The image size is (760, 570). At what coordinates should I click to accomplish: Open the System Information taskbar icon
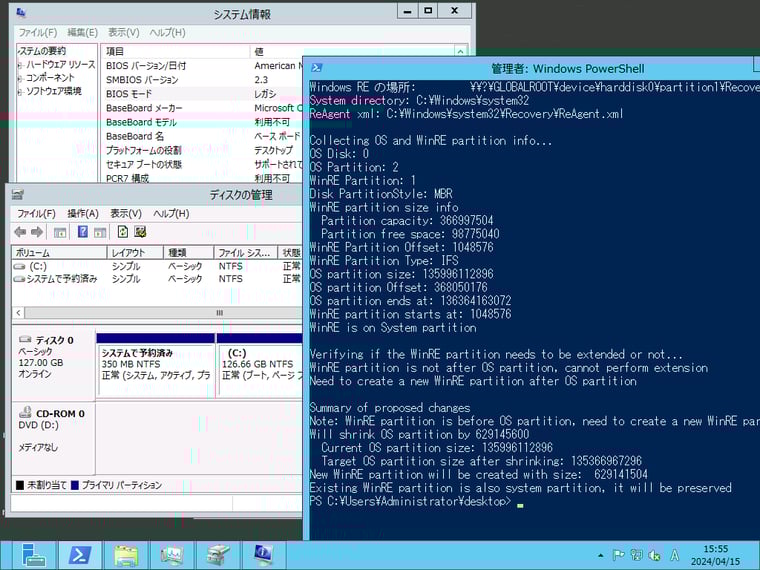(x=263, y=554)
